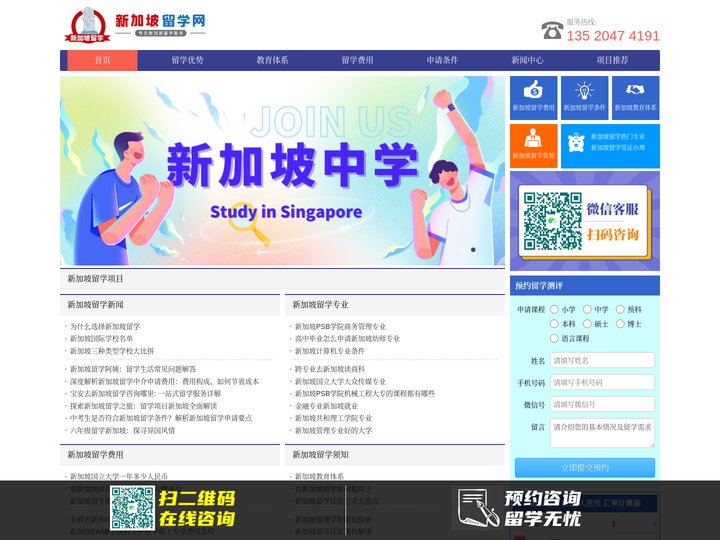The height and width of the screenshot is (540, 720).
Task: Open 项目推荐 nav menu item
Action: (612, 60)
